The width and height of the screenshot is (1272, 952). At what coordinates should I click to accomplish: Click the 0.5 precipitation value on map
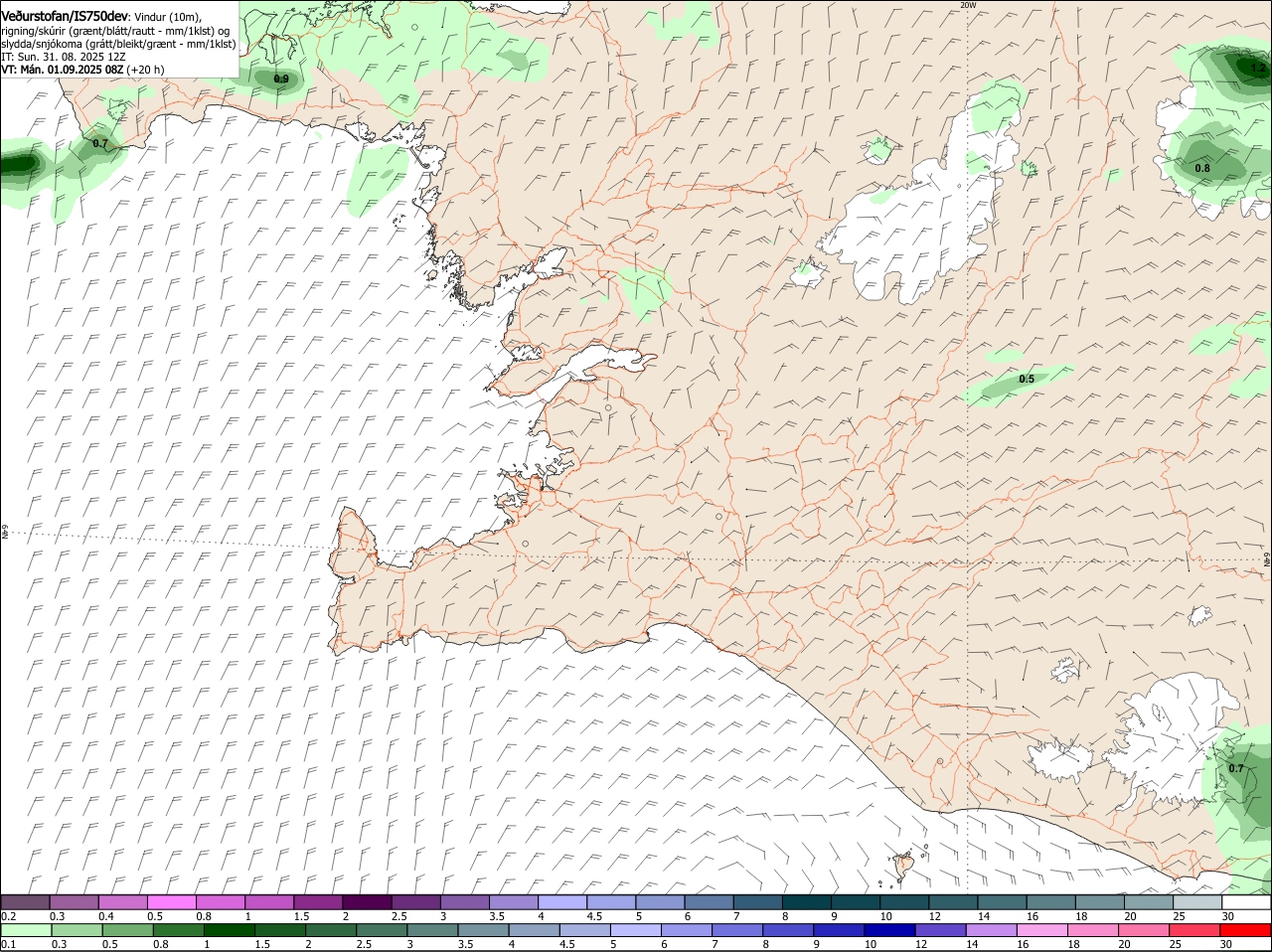point(1027,379)
